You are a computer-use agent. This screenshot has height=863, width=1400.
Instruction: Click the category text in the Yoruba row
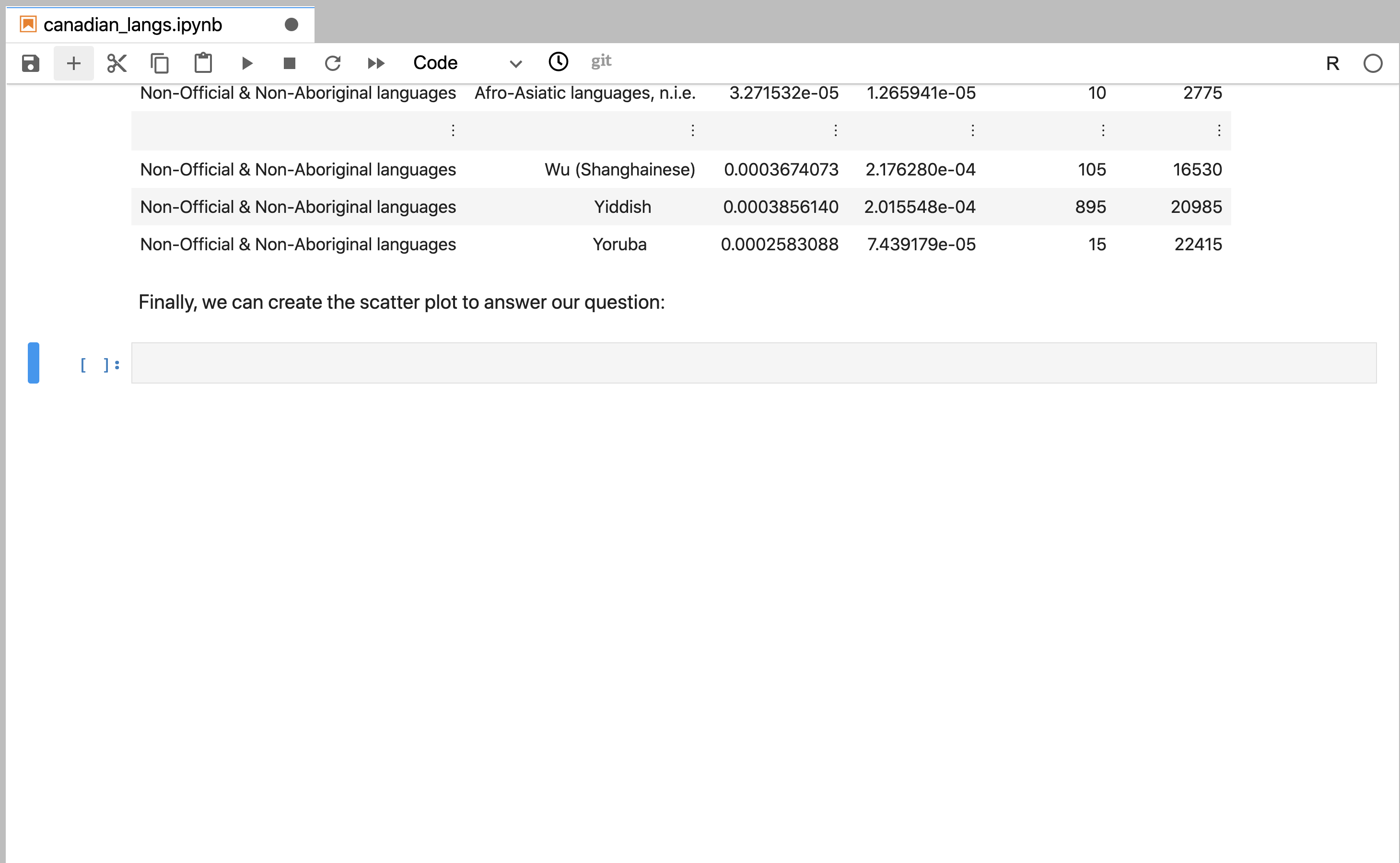tap(298, 245)
